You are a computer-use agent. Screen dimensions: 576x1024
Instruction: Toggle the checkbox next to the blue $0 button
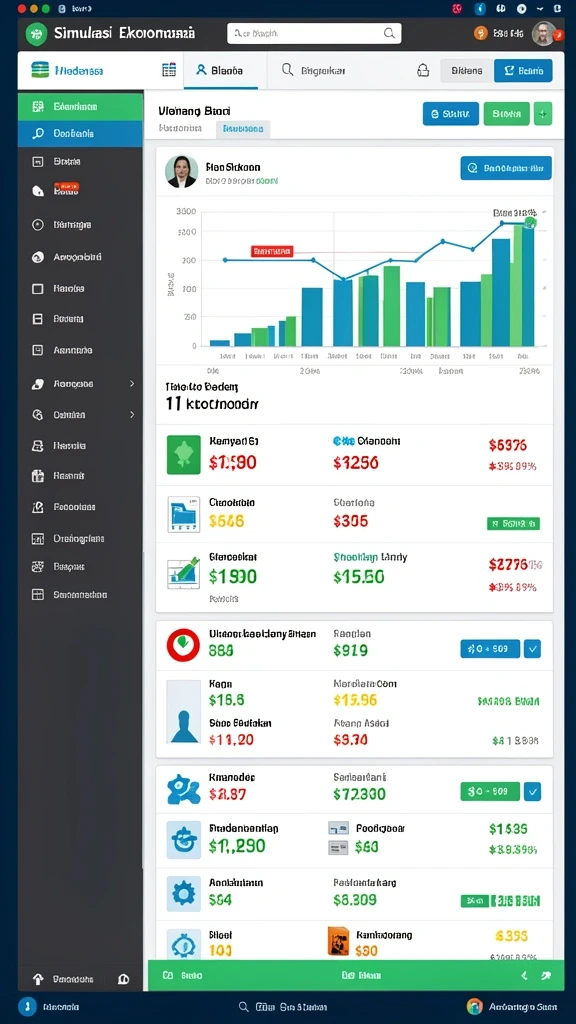[533, 648]
